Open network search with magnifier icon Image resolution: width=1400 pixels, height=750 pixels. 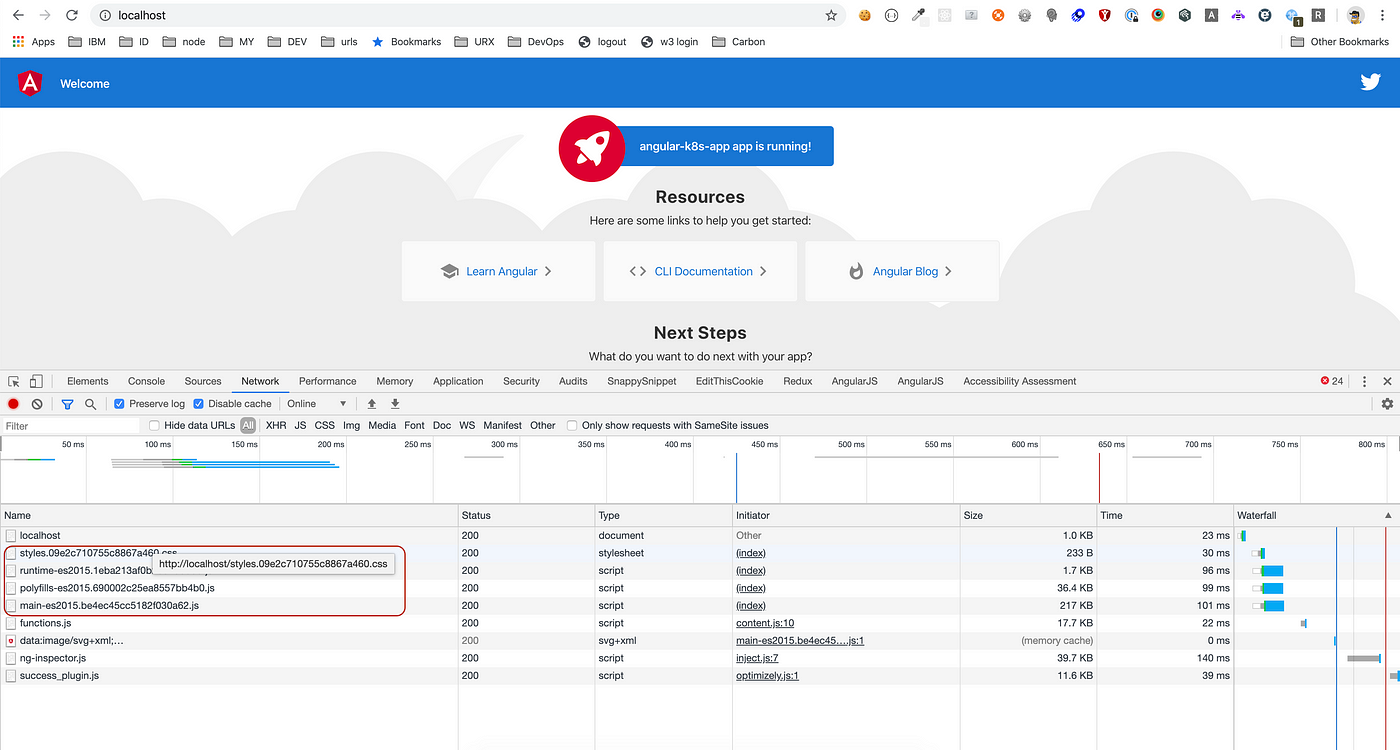(x=90, y=404)
